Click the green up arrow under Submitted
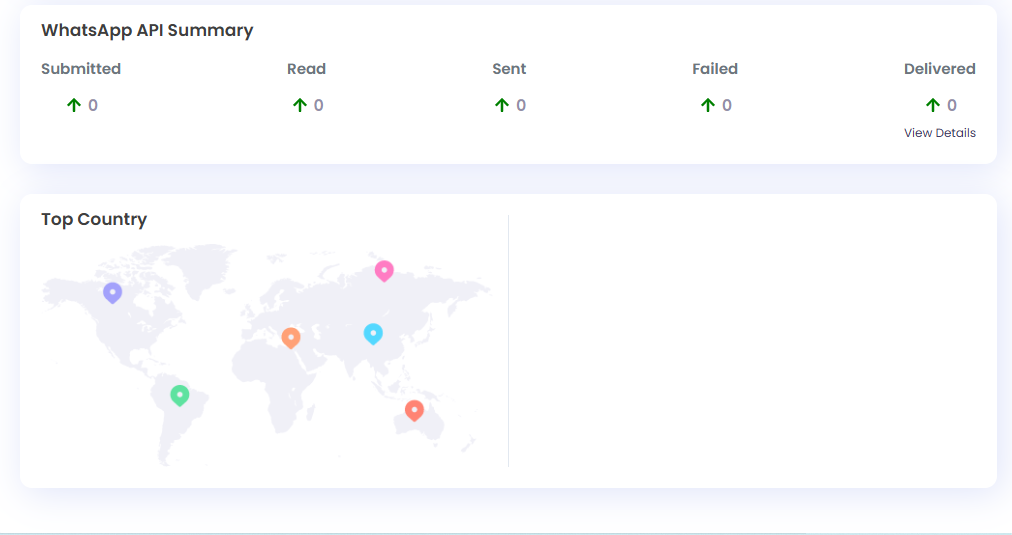Screen dimensions: 1012x535 [74, 105]
